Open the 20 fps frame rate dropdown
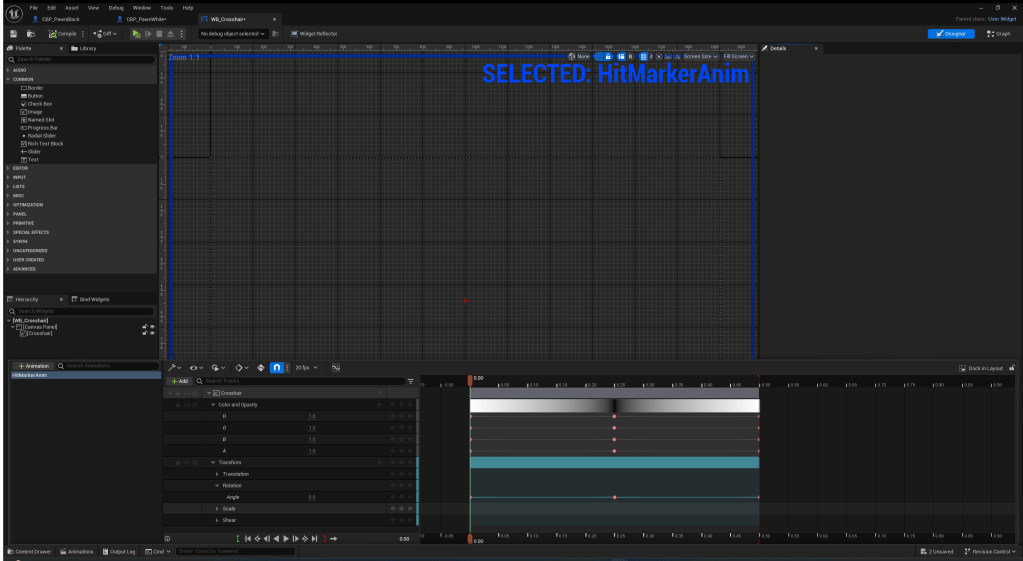 pyautogui.click(x=307, y=367)
